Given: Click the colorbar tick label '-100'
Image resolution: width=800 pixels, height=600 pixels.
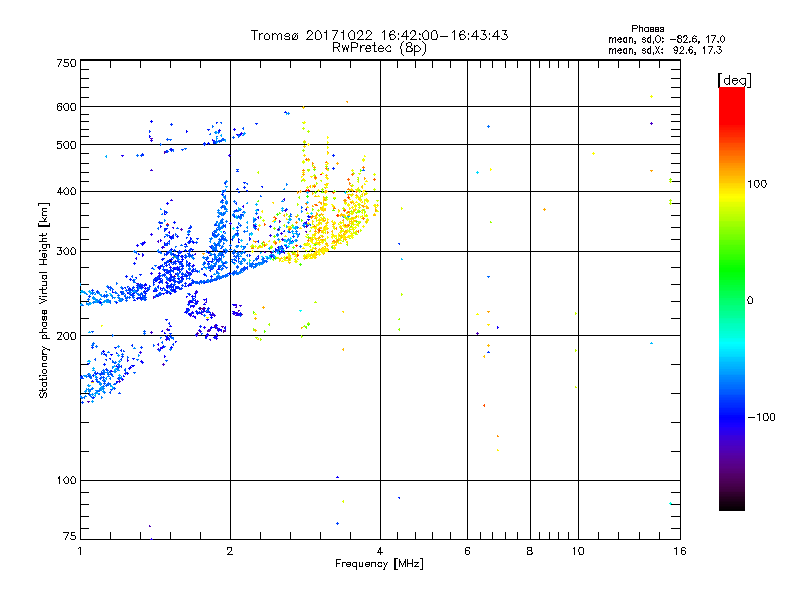Looking at the screenshot, I should point(761,417).
